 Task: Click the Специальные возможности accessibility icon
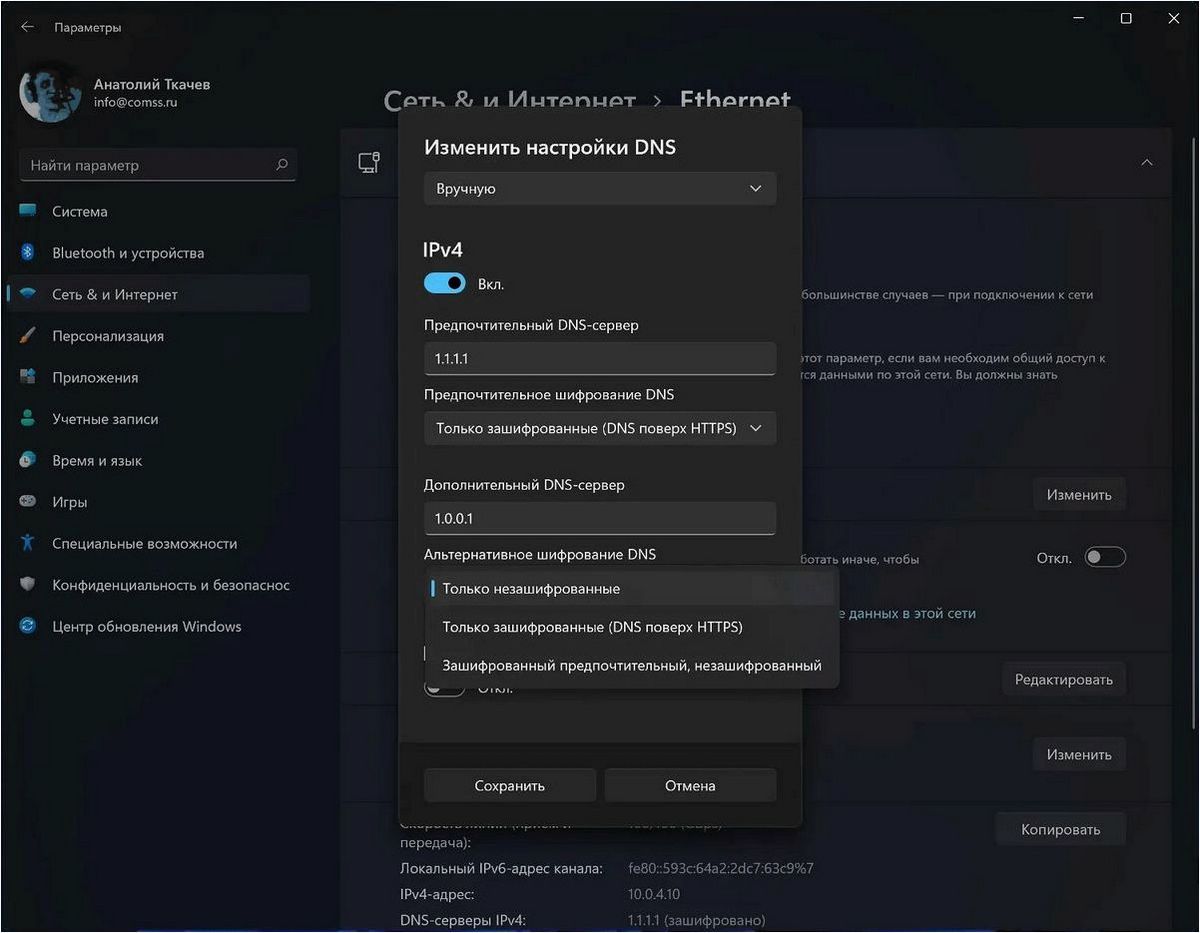click(28, 544)
